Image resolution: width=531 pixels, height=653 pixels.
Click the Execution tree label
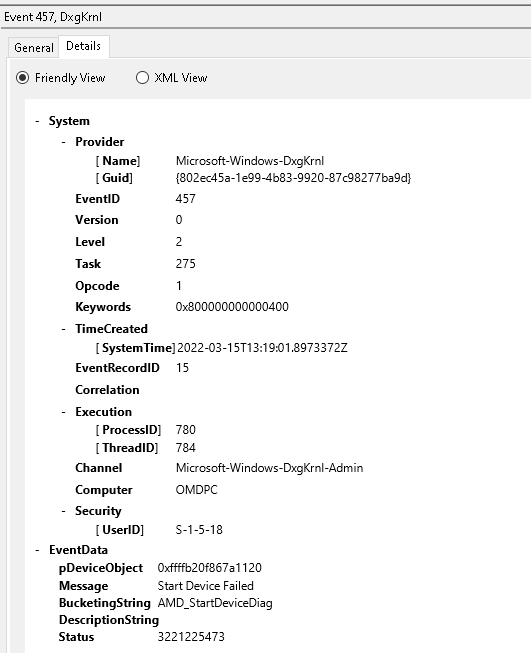pyautogui.click(x=103, y=411)
